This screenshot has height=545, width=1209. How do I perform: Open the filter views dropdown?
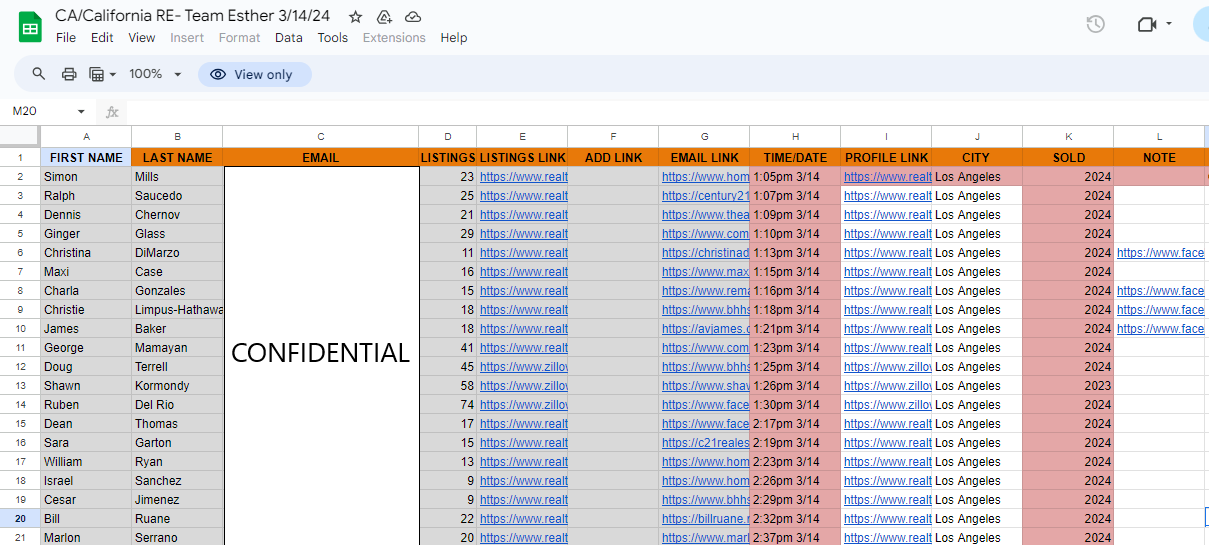click(x=103, y=74)
